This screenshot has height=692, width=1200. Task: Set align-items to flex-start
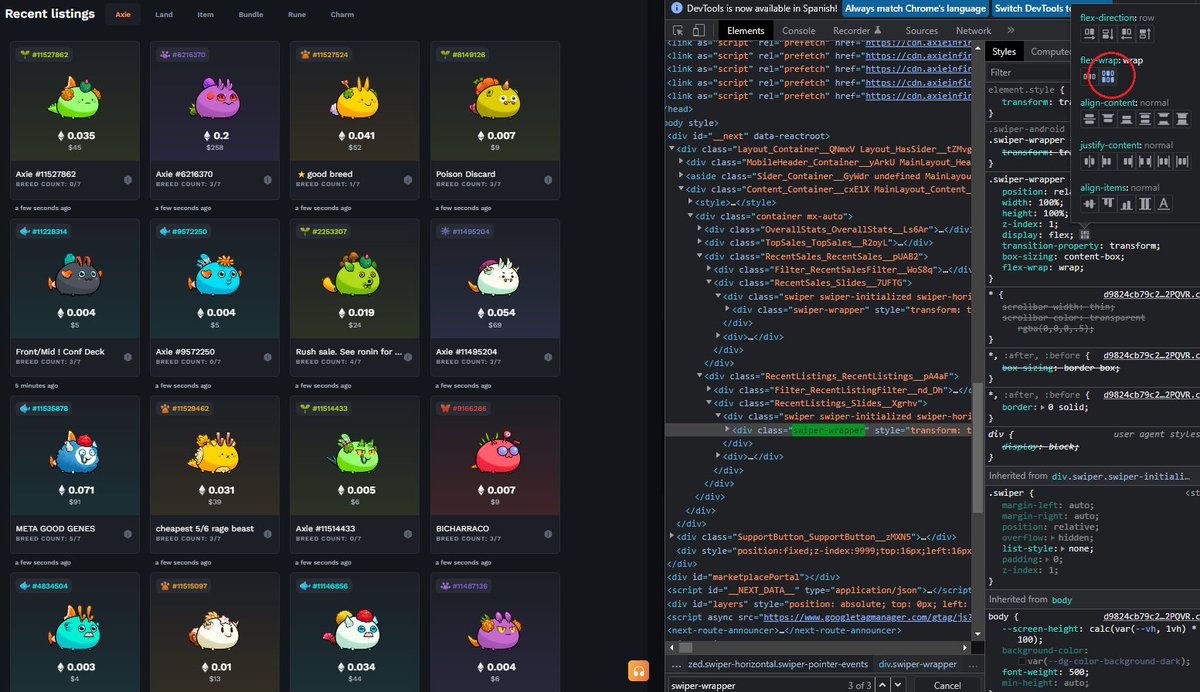(x=1107, y=204)
